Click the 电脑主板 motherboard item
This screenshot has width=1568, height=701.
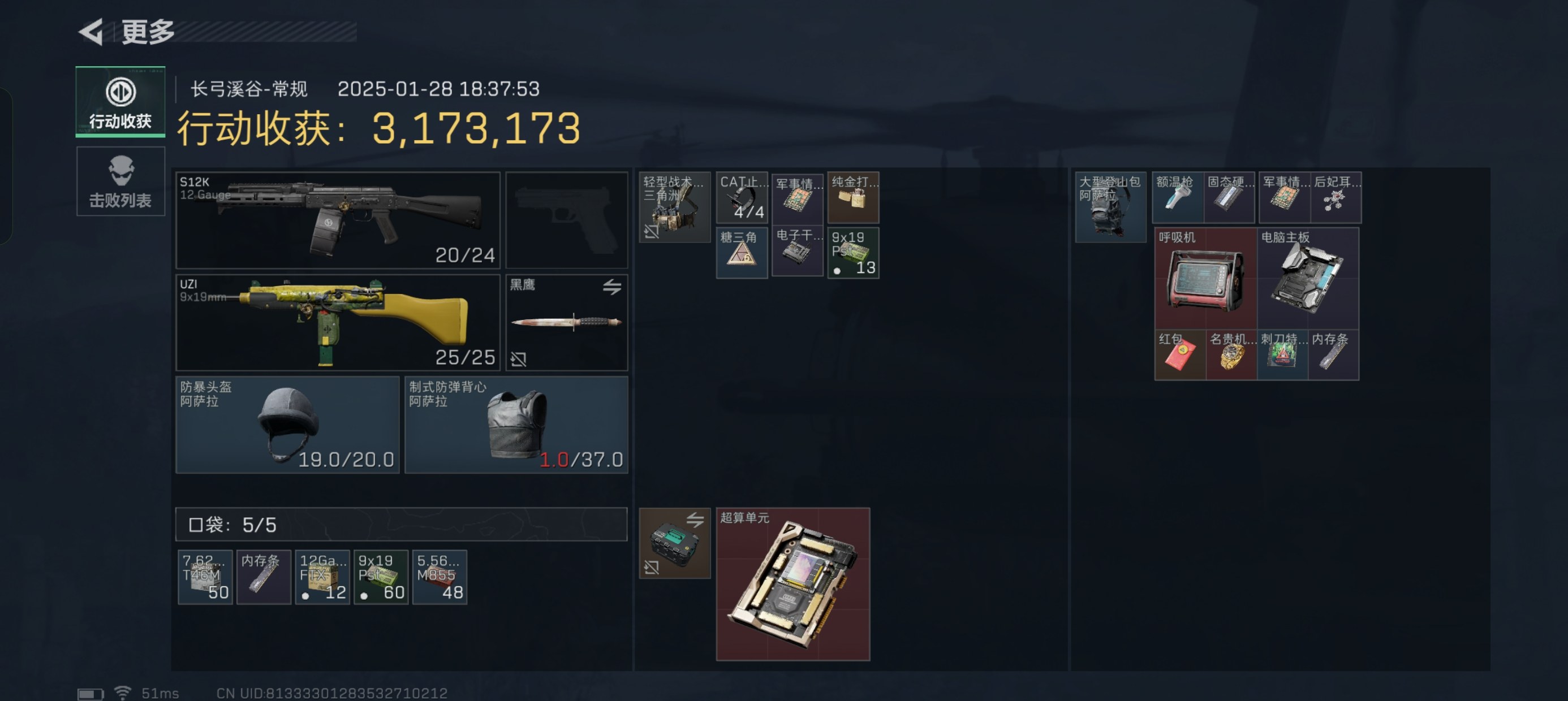click(x=1308, y=279)
